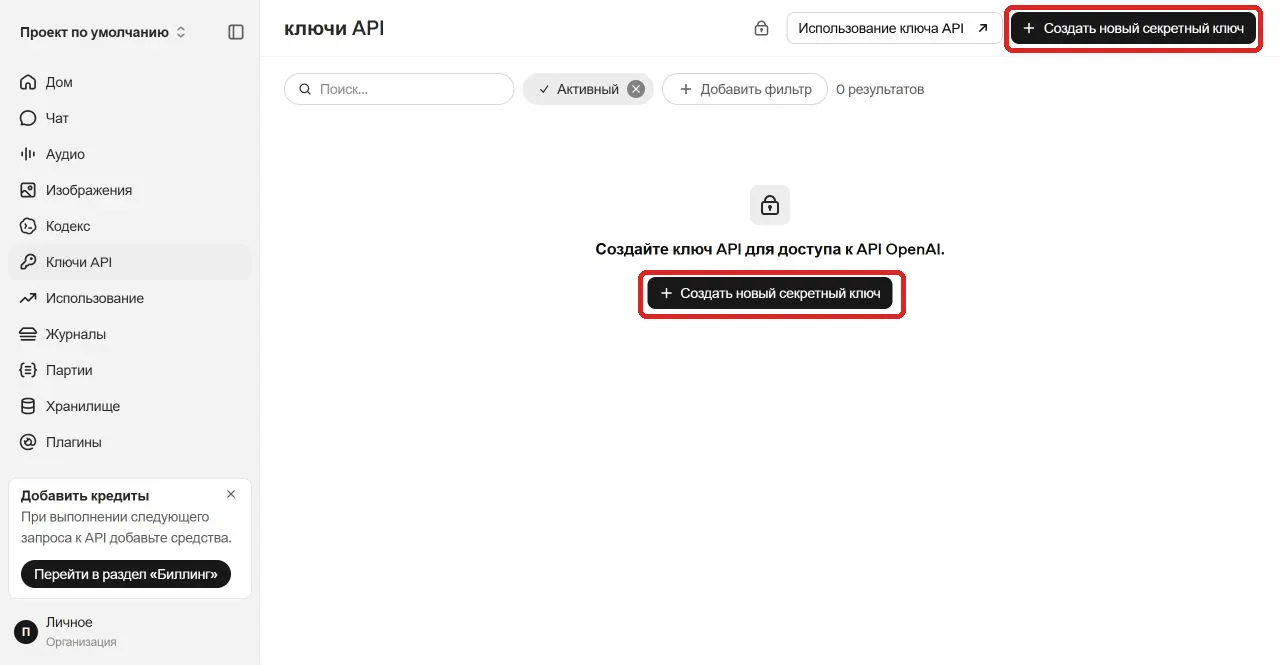Click the lock icon in header

[x=761, y=29]
